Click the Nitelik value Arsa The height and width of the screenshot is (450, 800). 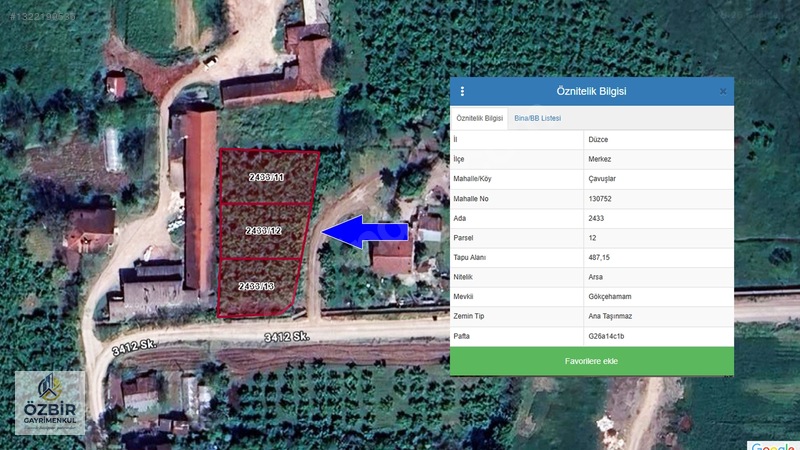[x=595, y=278]
